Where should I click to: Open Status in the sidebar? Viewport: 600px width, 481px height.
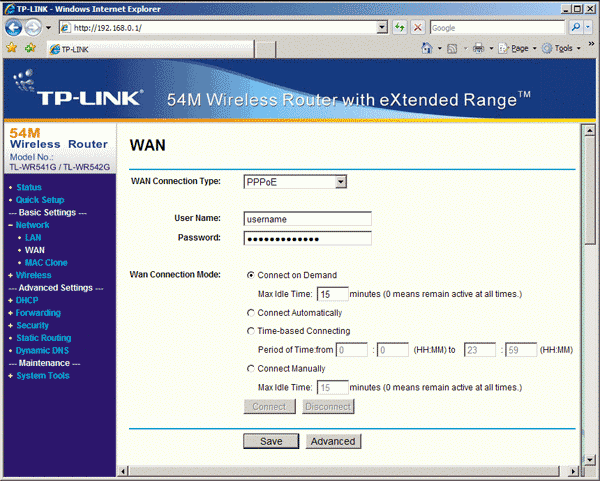click(29, 187)
